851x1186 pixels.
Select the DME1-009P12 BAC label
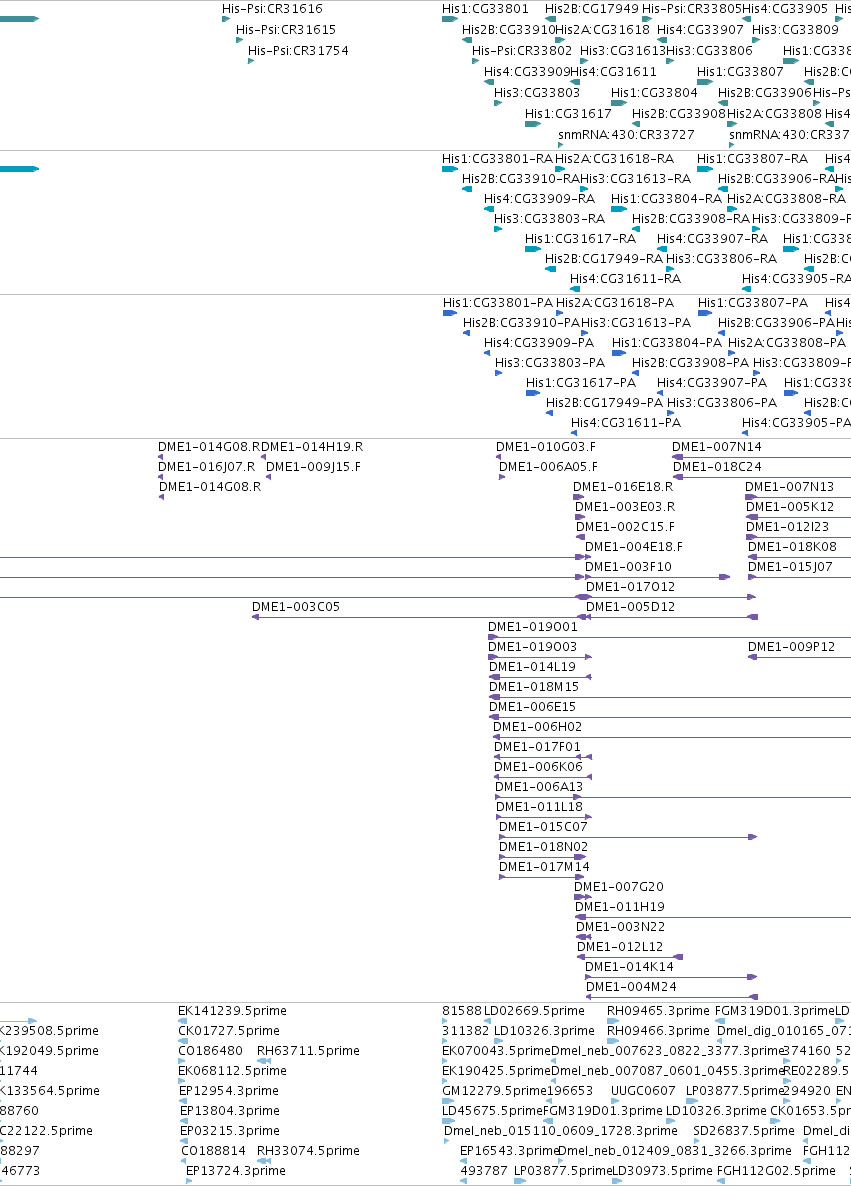(792, 647)
